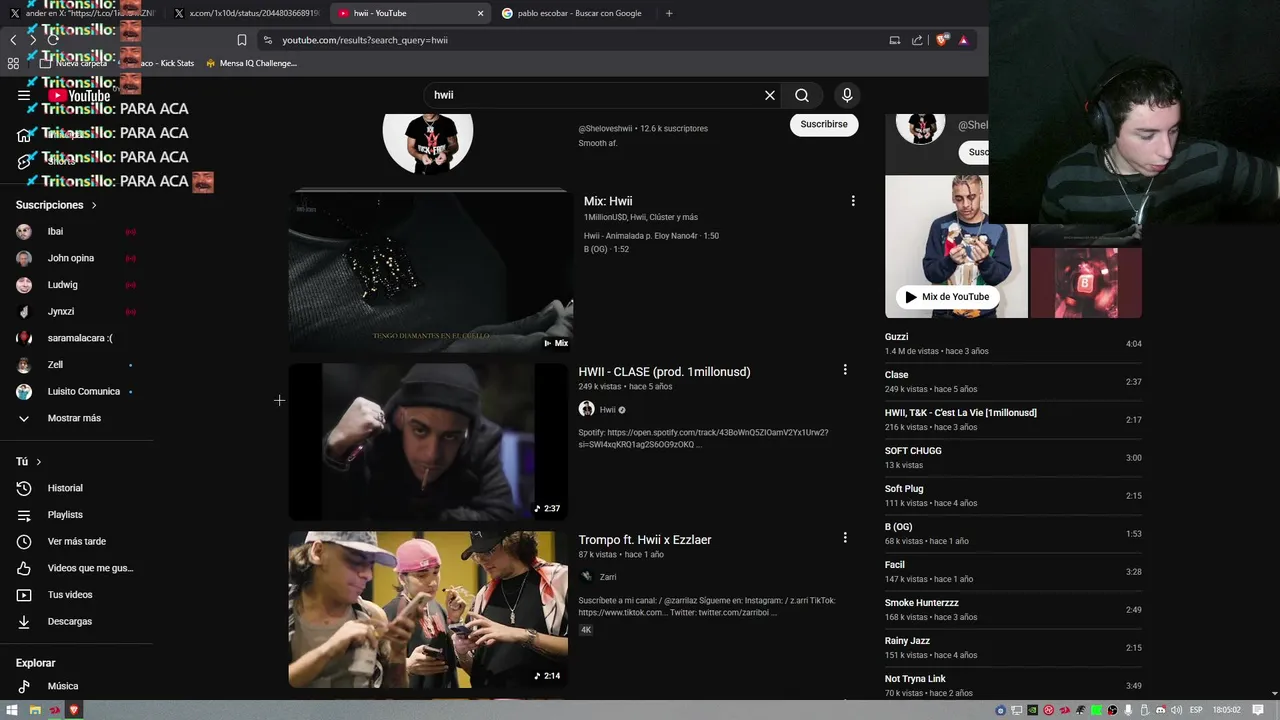Clear the search box with the X

point(770,95)
